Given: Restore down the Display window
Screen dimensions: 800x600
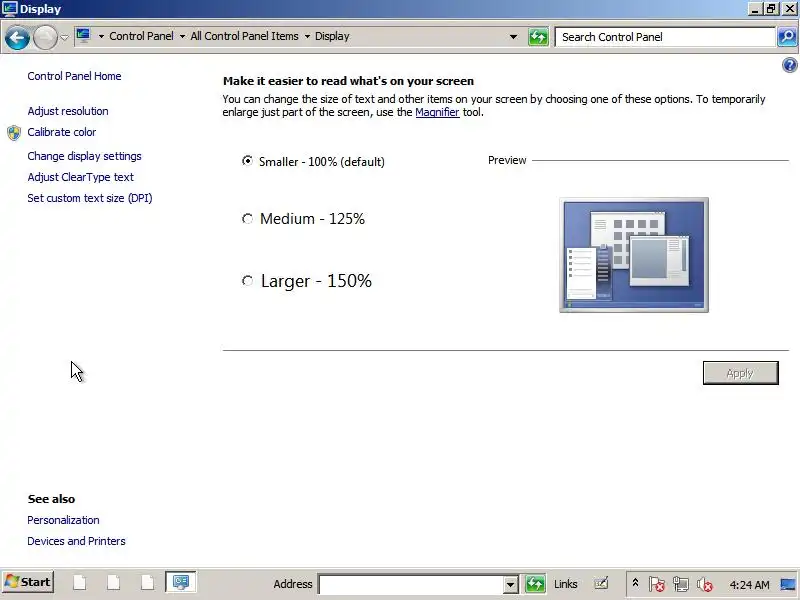Looking at the screenshot, I should point(771,9).
